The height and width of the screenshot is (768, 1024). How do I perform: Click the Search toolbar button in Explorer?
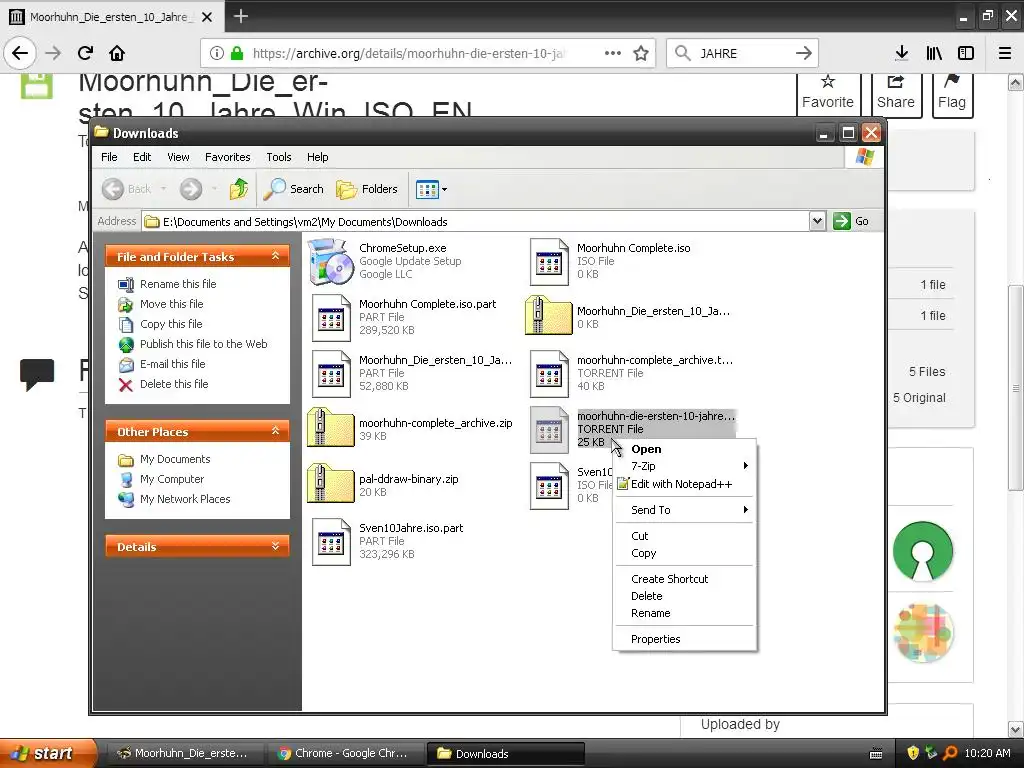[x=294, y=189]
